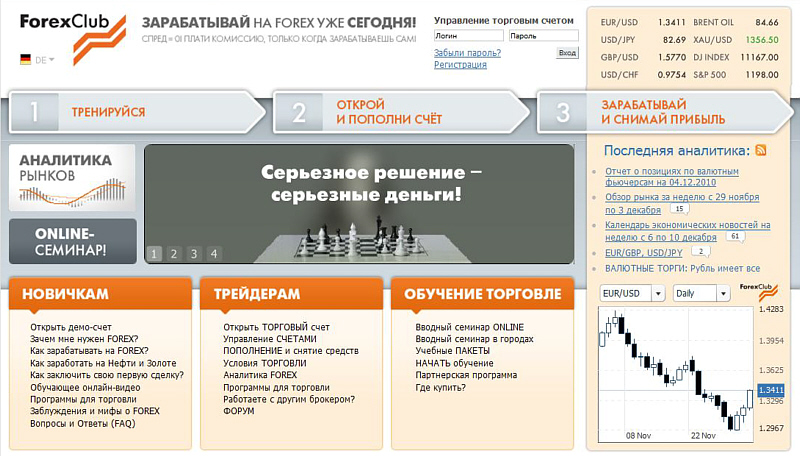Image resolution: width=800 pixels, height=456 pixels.
Task: Click the German flag icon
Action: click(x=26, y=60)
